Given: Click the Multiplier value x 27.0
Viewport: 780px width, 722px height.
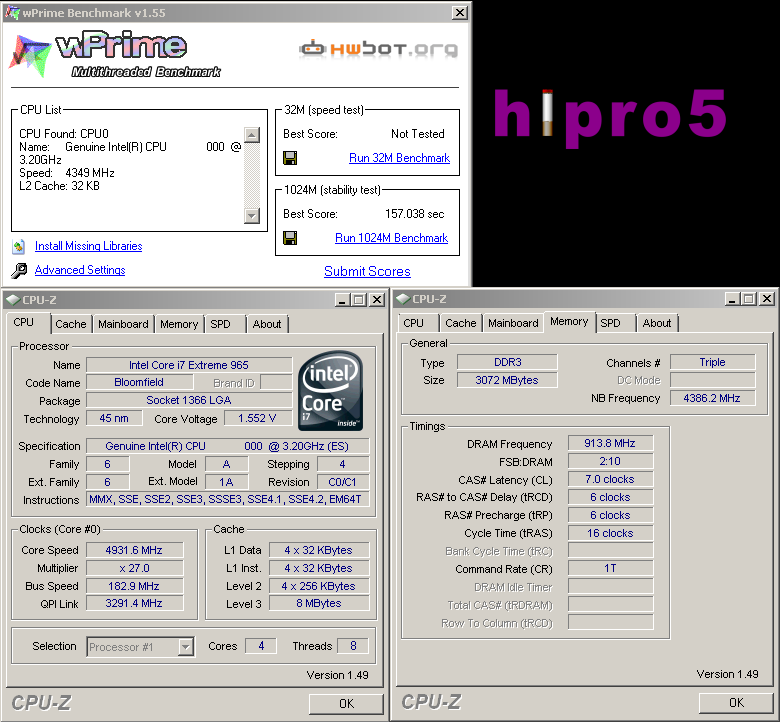Looking at the screenshot, I should click(134, 568).
